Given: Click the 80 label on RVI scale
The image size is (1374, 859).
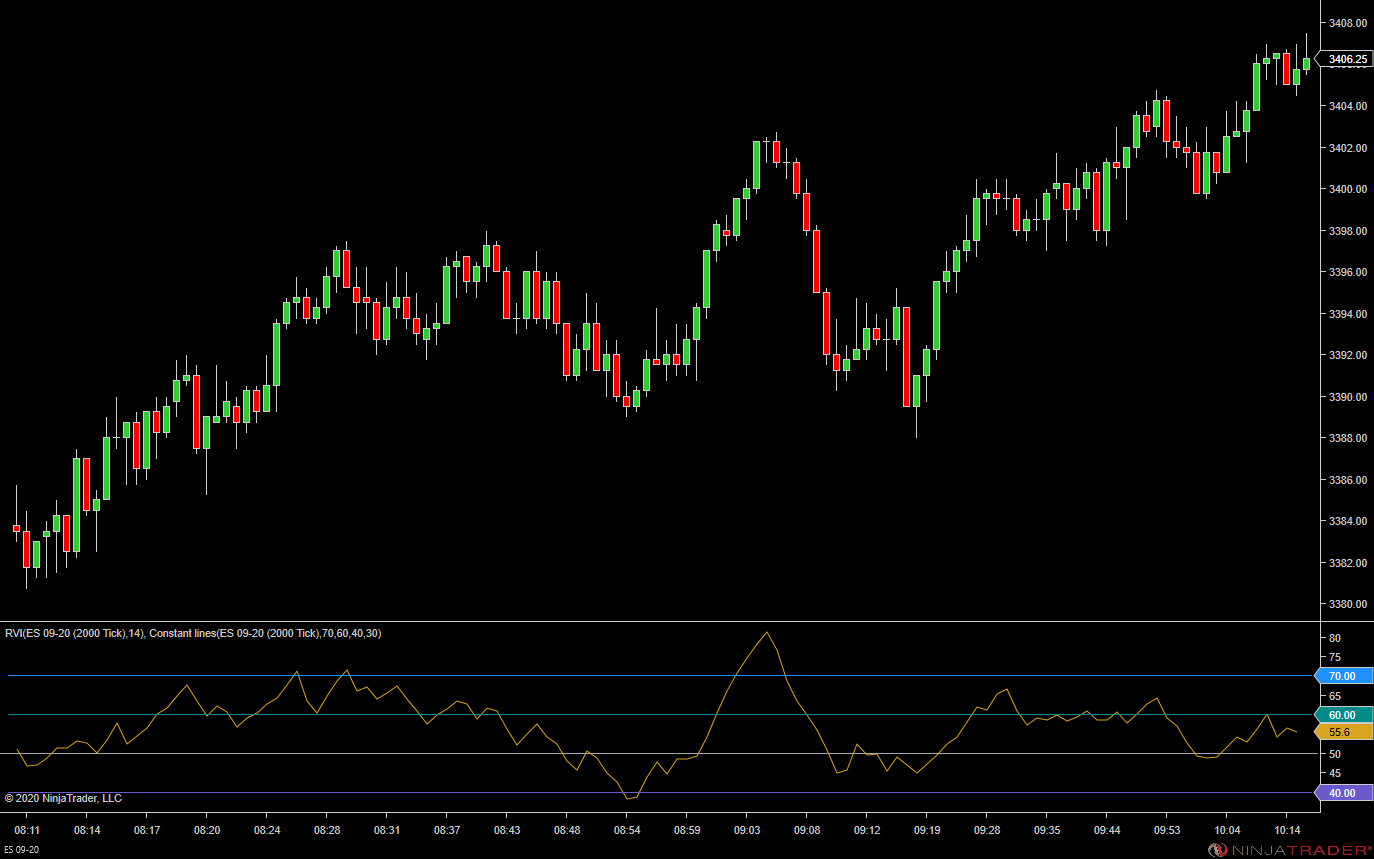Looking at the screenshot, I should [1334, 638].
